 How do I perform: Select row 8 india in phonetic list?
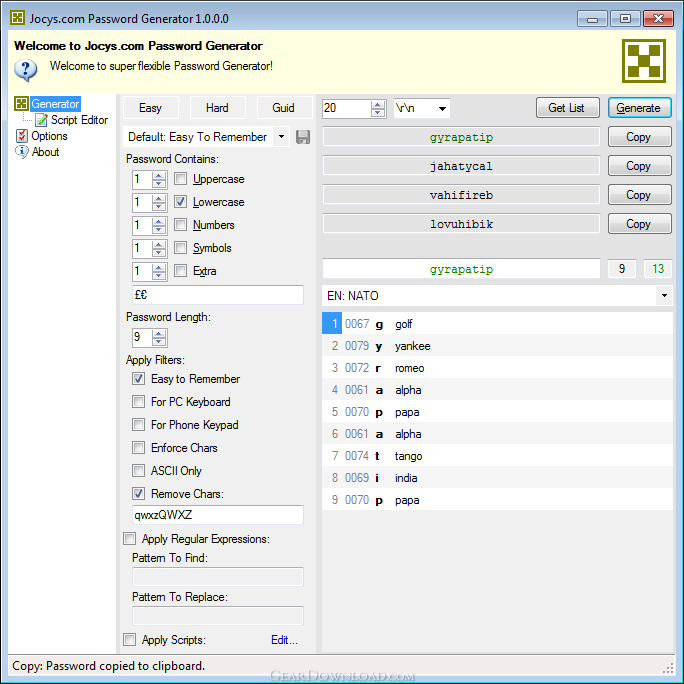click(497, 478)
